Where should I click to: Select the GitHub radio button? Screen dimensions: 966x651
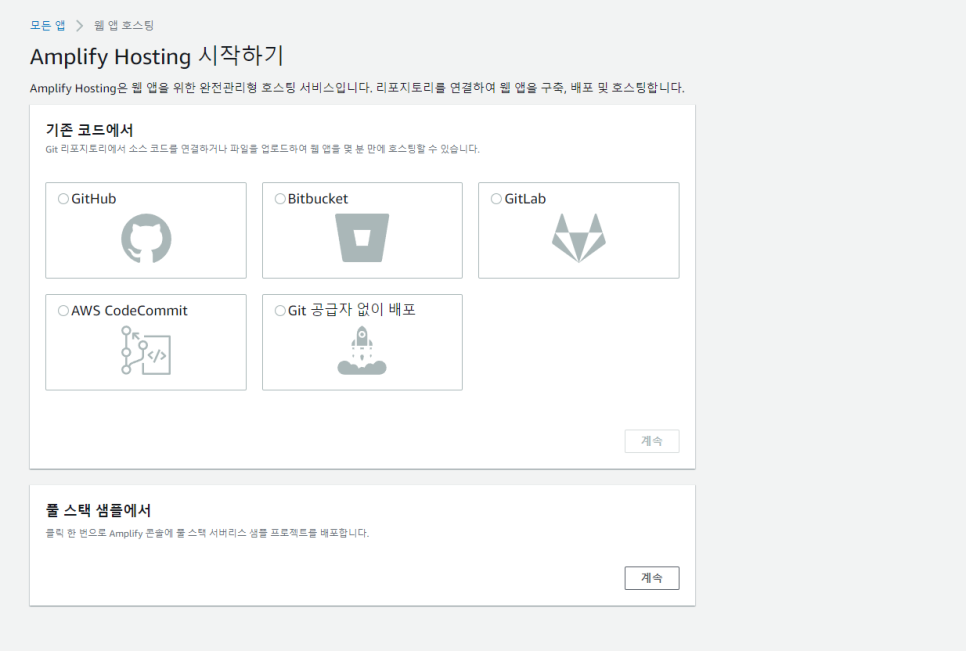63,198
